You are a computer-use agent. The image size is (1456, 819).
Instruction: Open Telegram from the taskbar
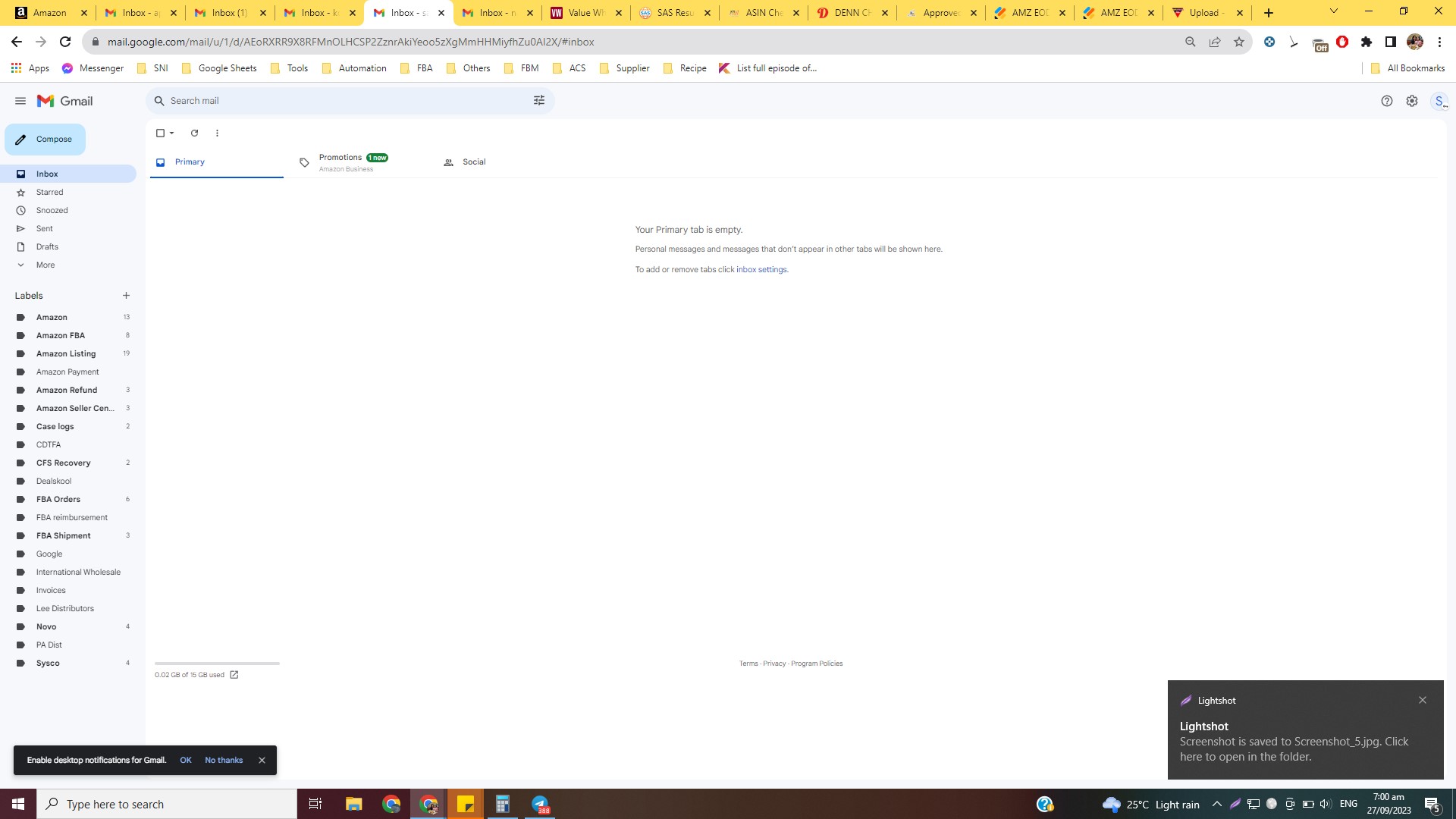540,804
